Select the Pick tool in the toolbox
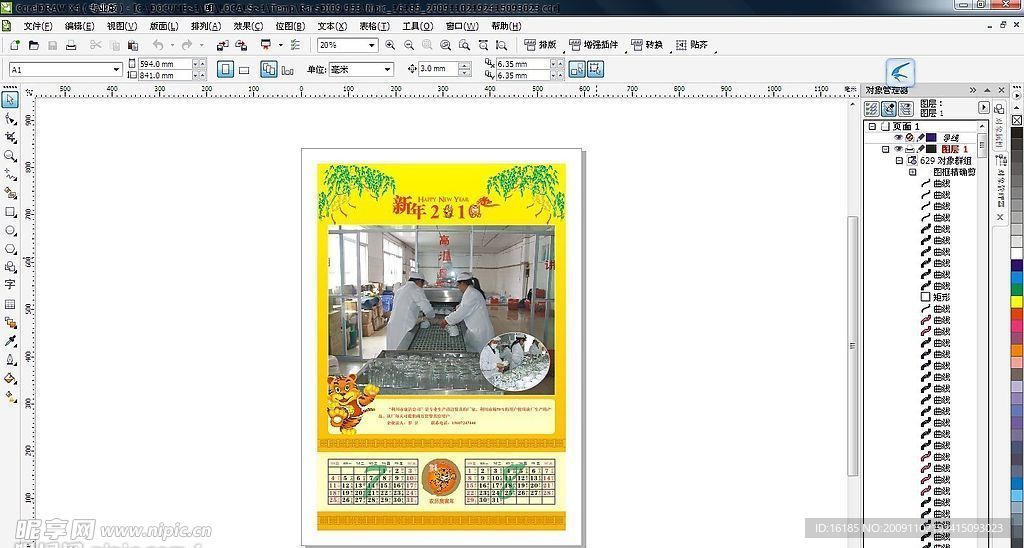This screenshot has height=548, width=1024. [x=10, y=99]
